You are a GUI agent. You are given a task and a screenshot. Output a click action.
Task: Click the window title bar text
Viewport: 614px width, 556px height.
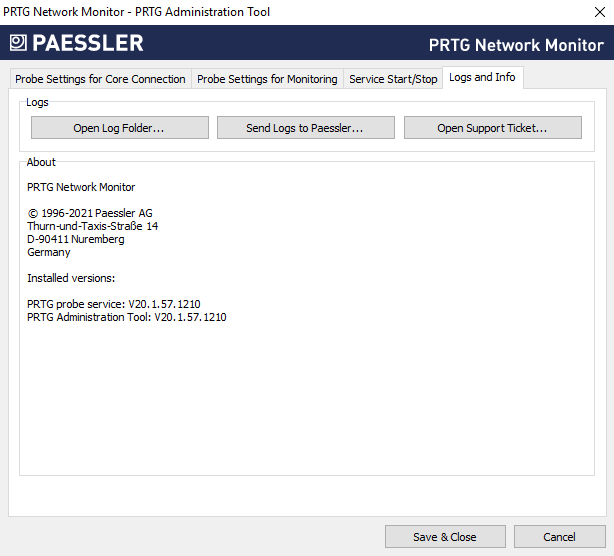[136, 12]
